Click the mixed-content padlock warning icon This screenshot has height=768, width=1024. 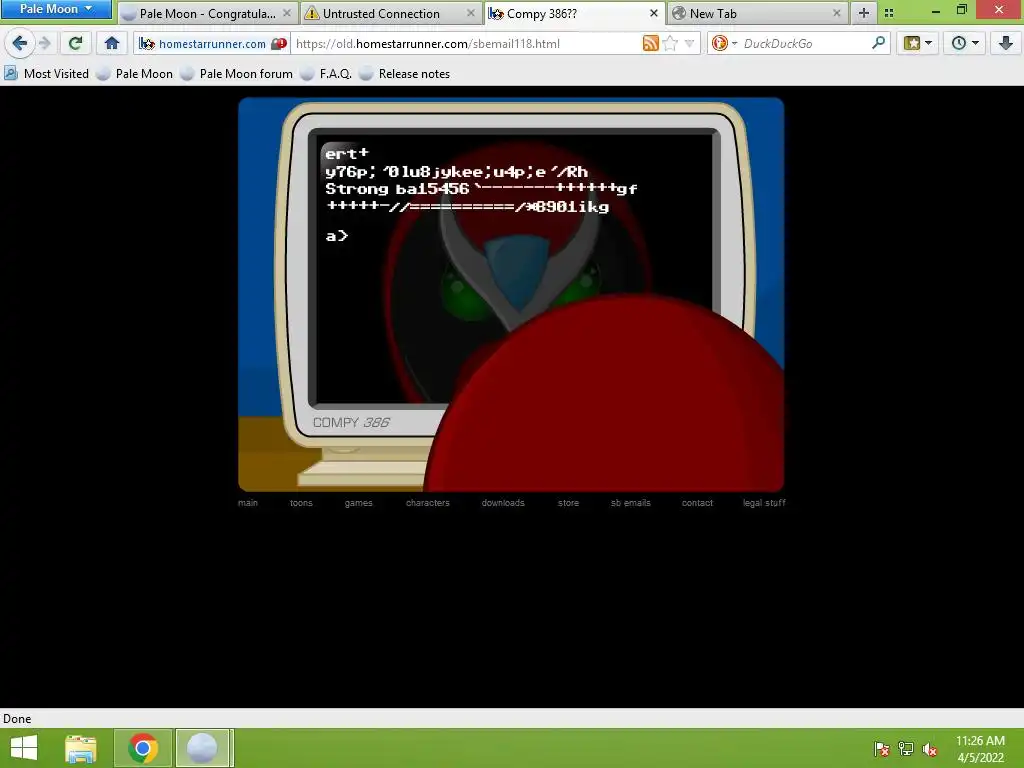pos(279,44)
